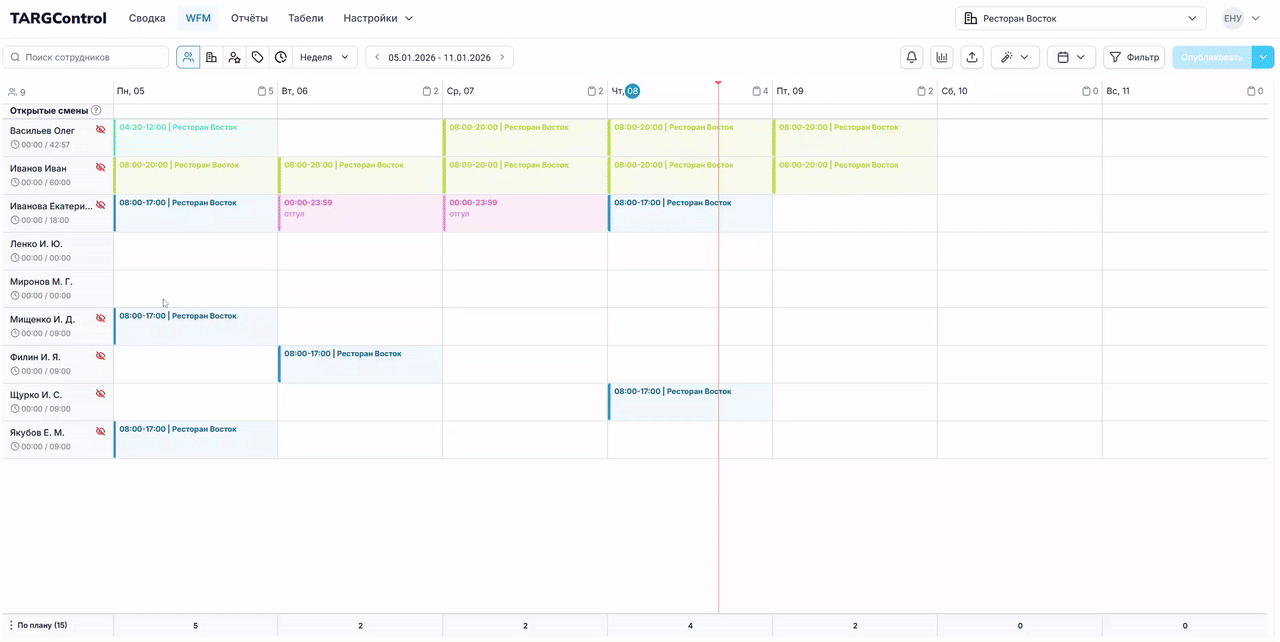Toggle visibility eye for Мищенко И. Д.
Viewport: 1280px width, 642px height.
coord(100,318)
